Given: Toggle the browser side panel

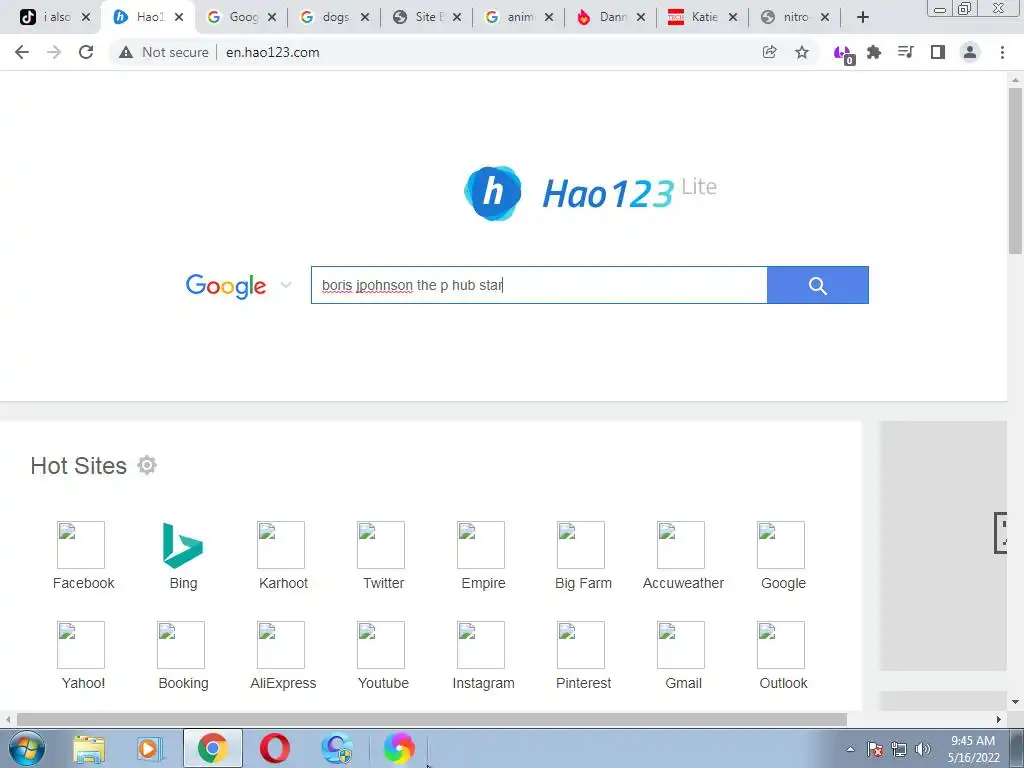Looking at the screenshot, I should (x=938, y=52).
